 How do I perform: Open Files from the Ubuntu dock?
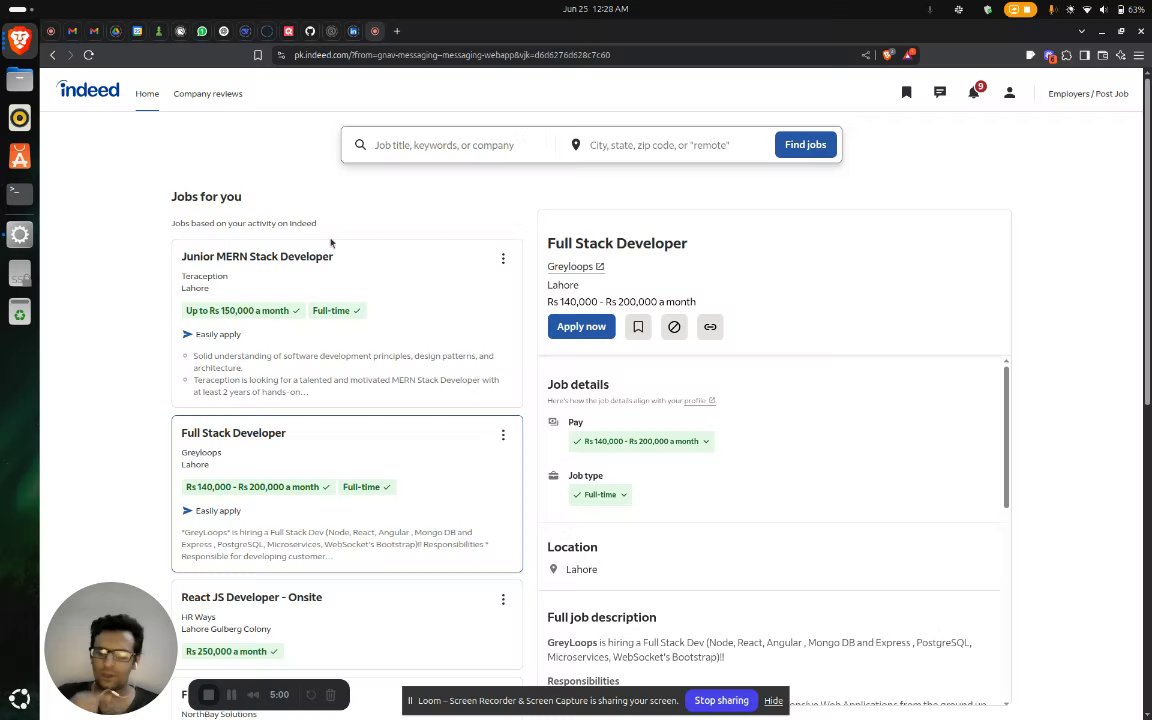pyautogui.click(x=20, y=79)
